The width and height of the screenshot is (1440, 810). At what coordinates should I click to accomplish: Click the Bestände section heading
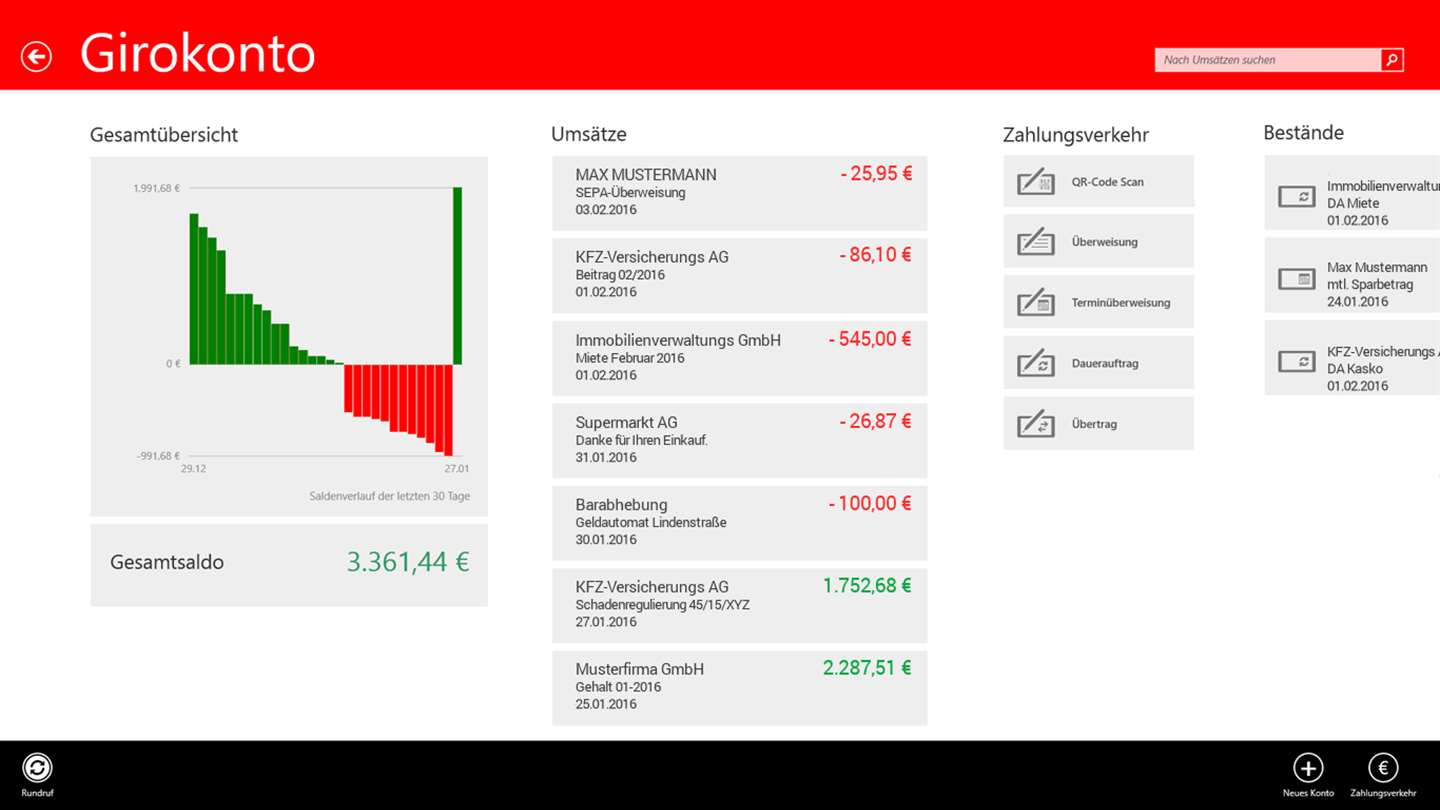pyautogui.click(x=1303, y=132)
